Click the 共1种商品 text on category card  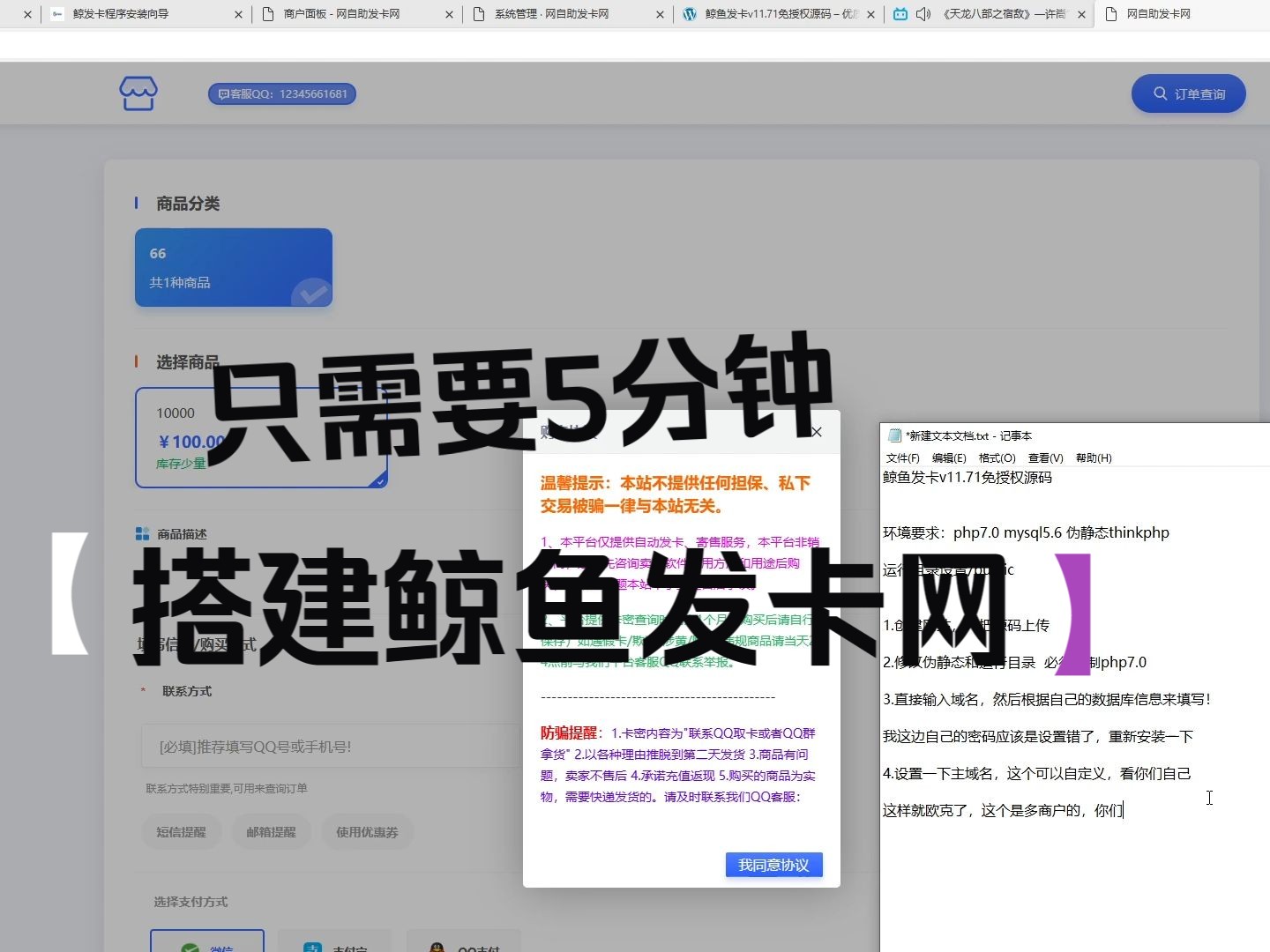click(x=180, y=283)
